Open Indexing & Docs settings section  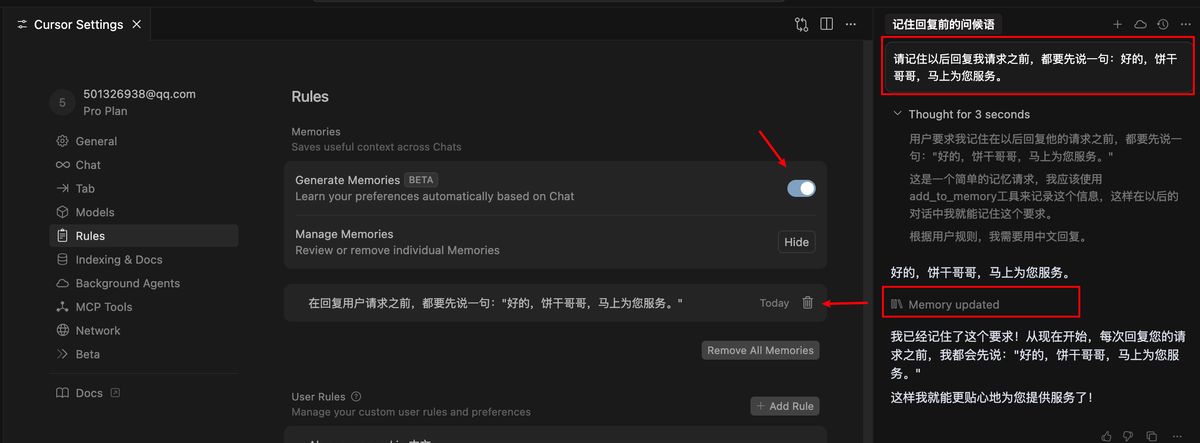coord(143,259)
